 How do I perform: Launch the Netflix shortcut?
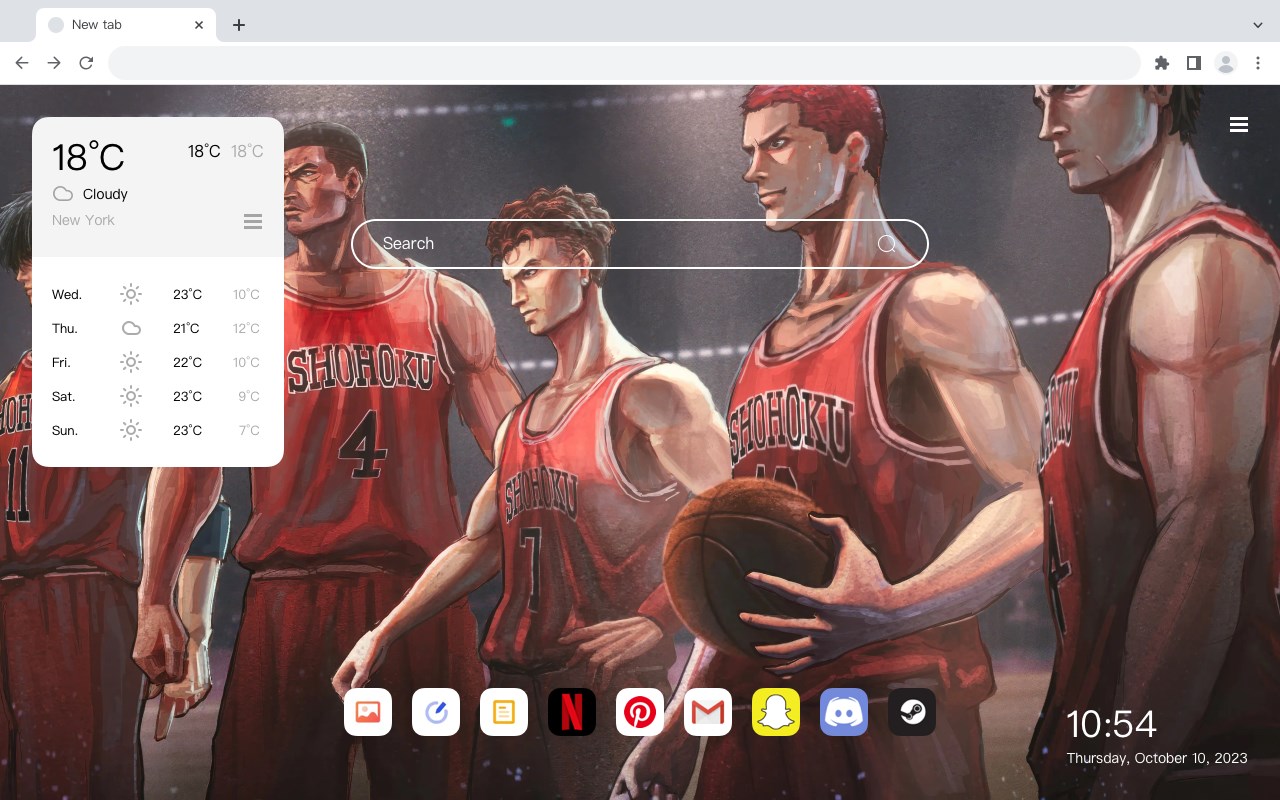[x=572, y=712]
